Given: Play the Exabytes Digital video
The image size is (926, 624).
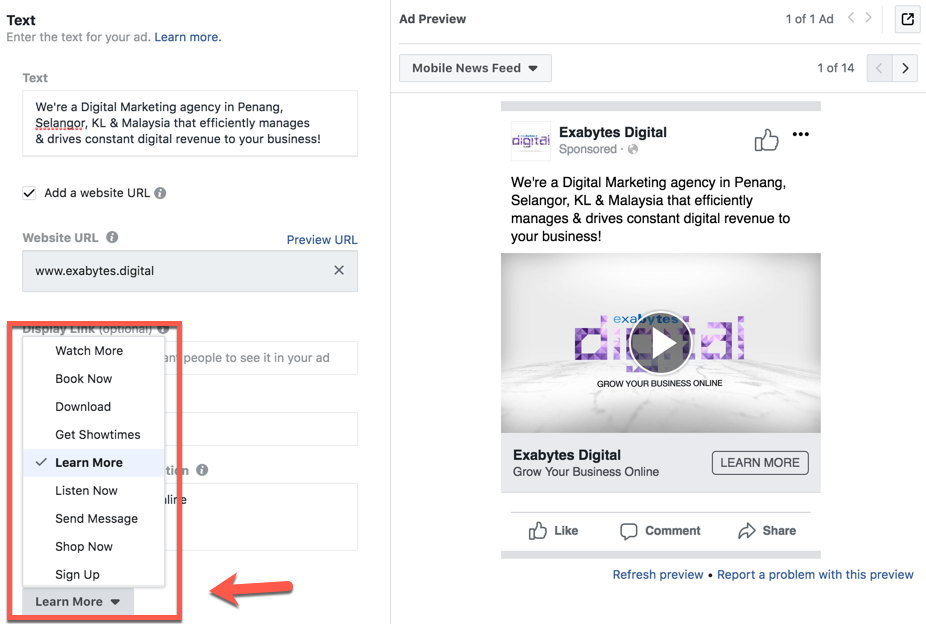Looking at the screenshot, I should [x=660, y=343].
